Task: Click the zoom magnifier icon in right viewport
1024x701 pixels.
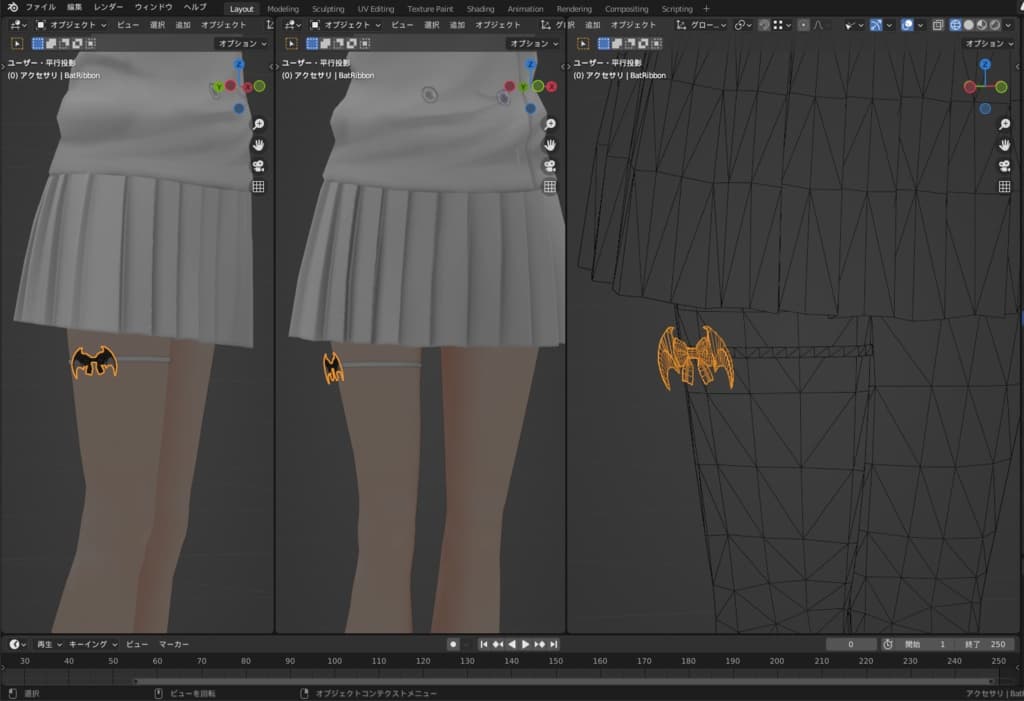Action: [1004, 124]
